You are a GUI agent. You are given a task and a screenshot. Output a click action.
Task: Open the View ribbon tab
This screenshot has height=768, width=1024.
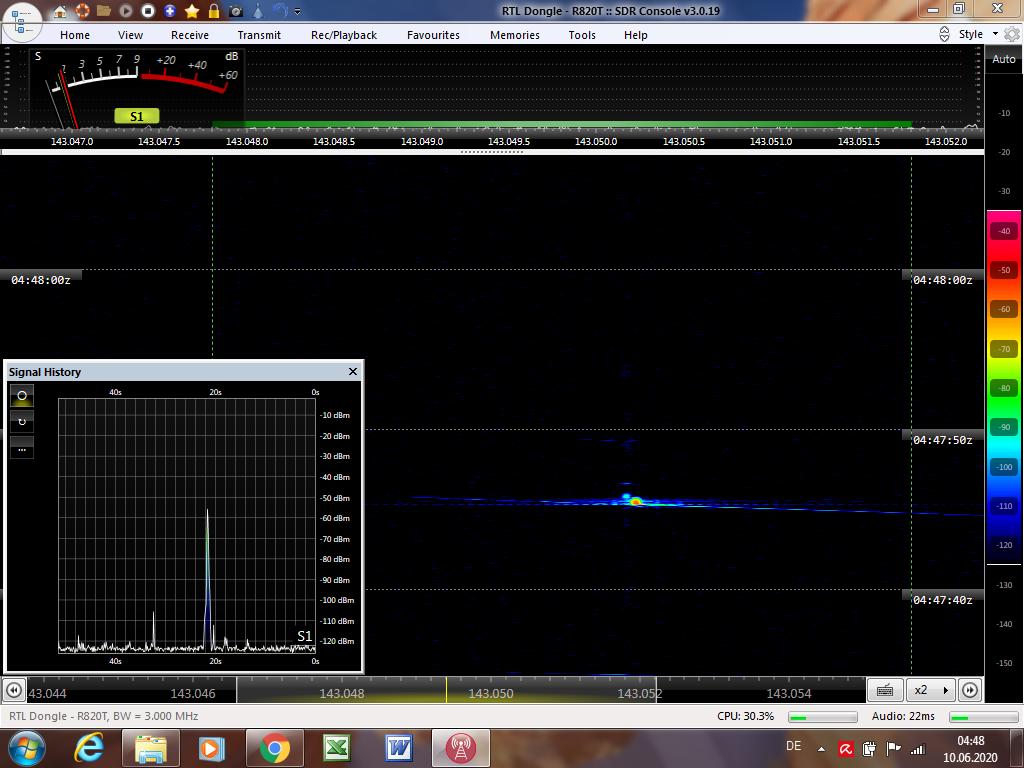[130, 35]
